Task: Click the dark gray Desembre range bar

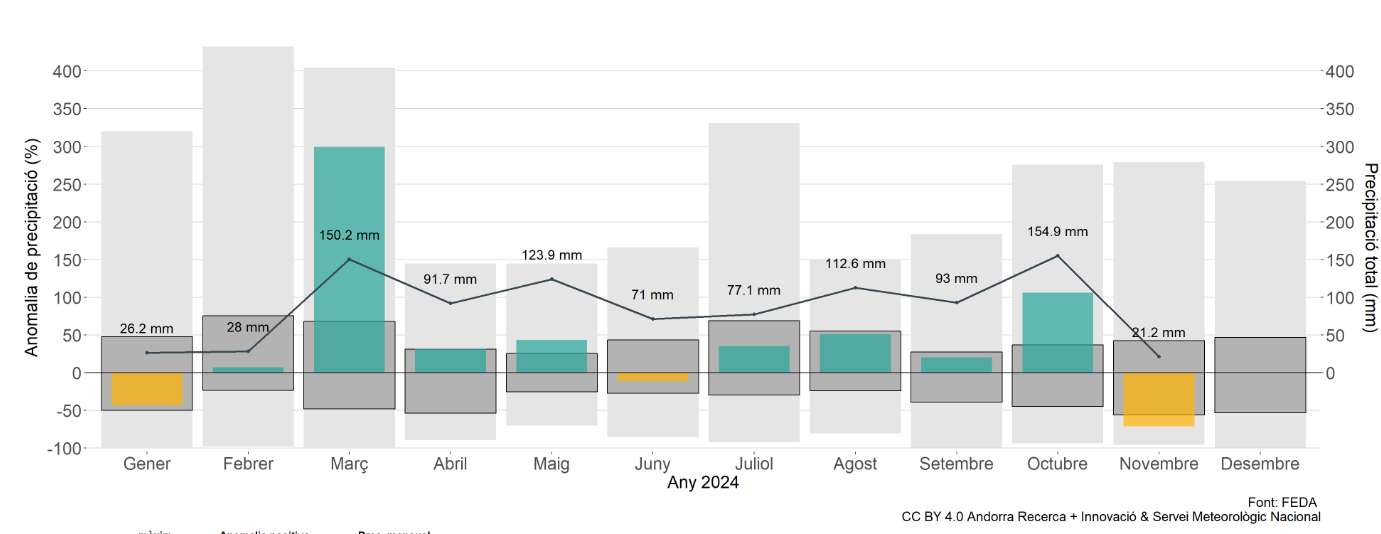Action: click(1260, 375)
